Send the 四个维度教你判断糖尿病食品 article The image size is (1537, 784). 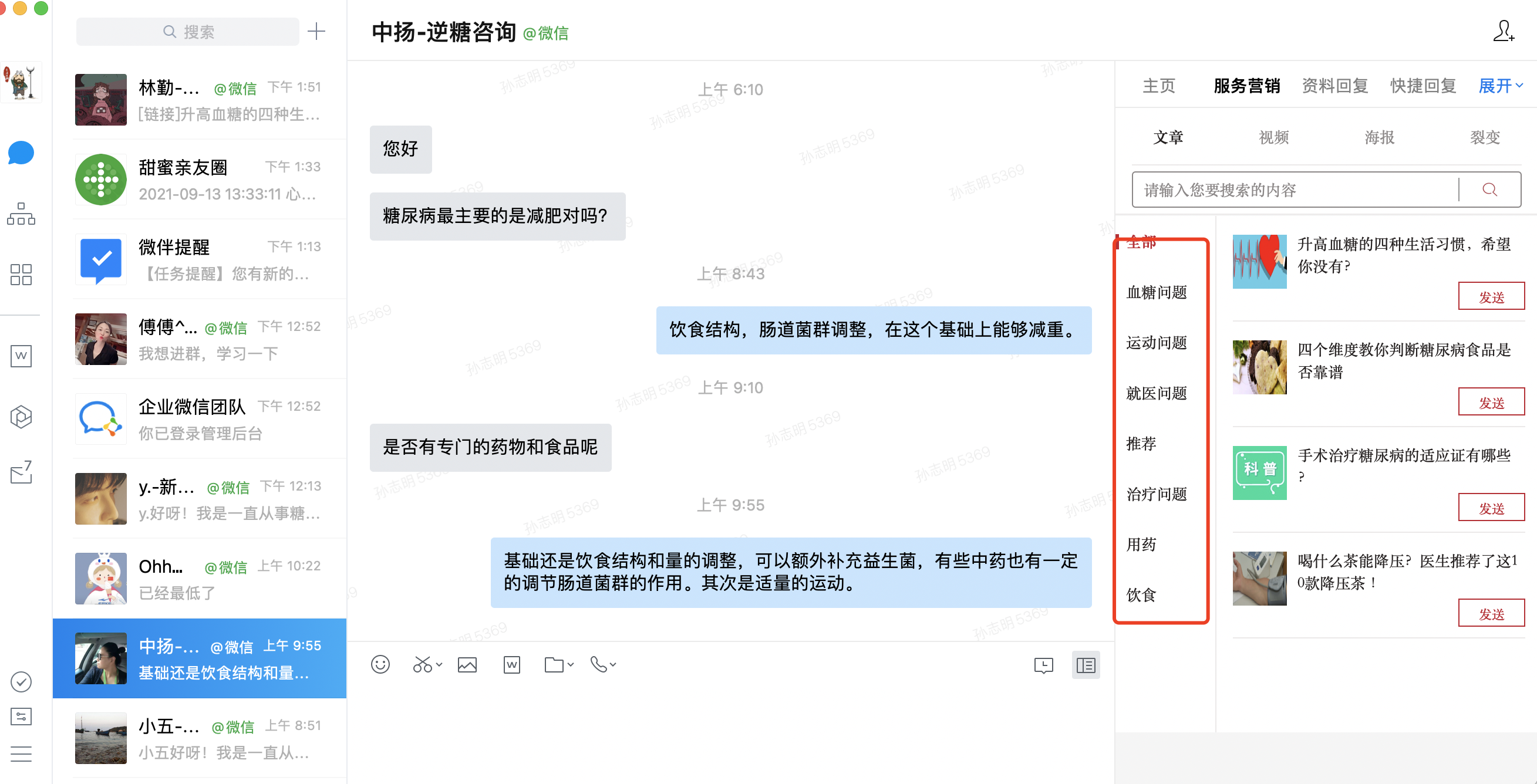click(x=1491, y=402)
